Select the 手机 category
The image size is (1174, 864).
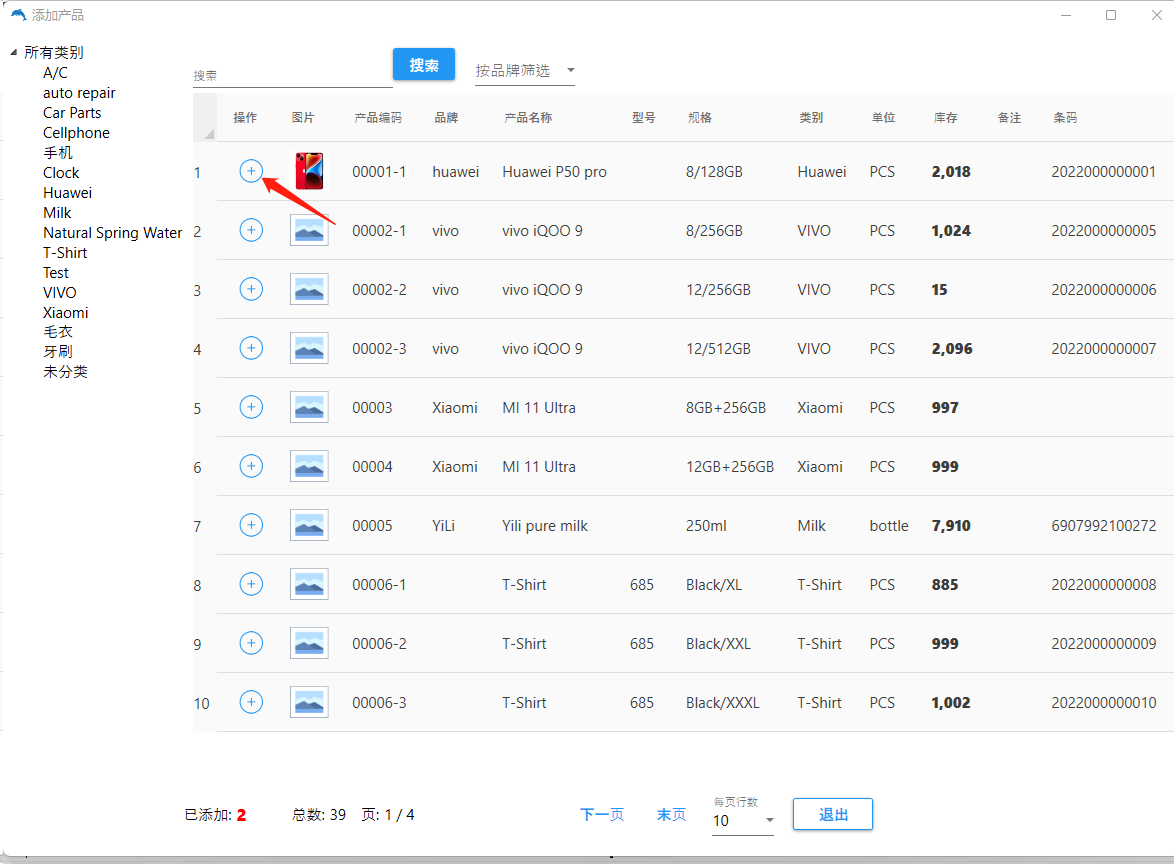[58, 153]
